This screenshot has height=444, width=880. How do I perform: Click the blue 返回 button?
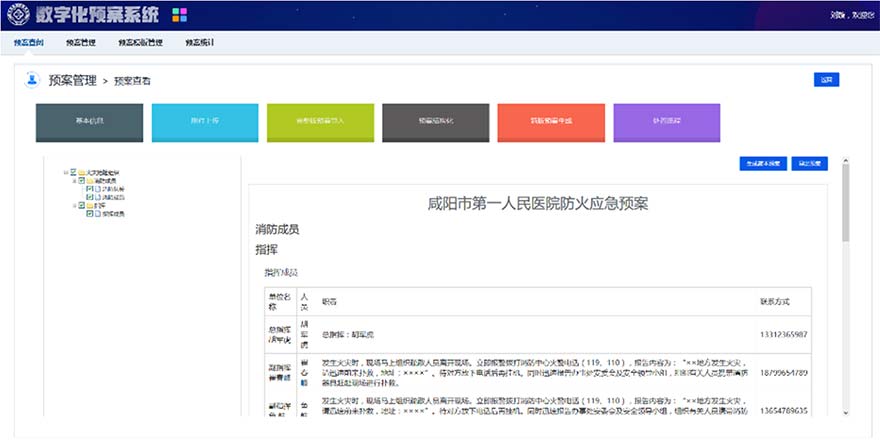tap(826, 80)
